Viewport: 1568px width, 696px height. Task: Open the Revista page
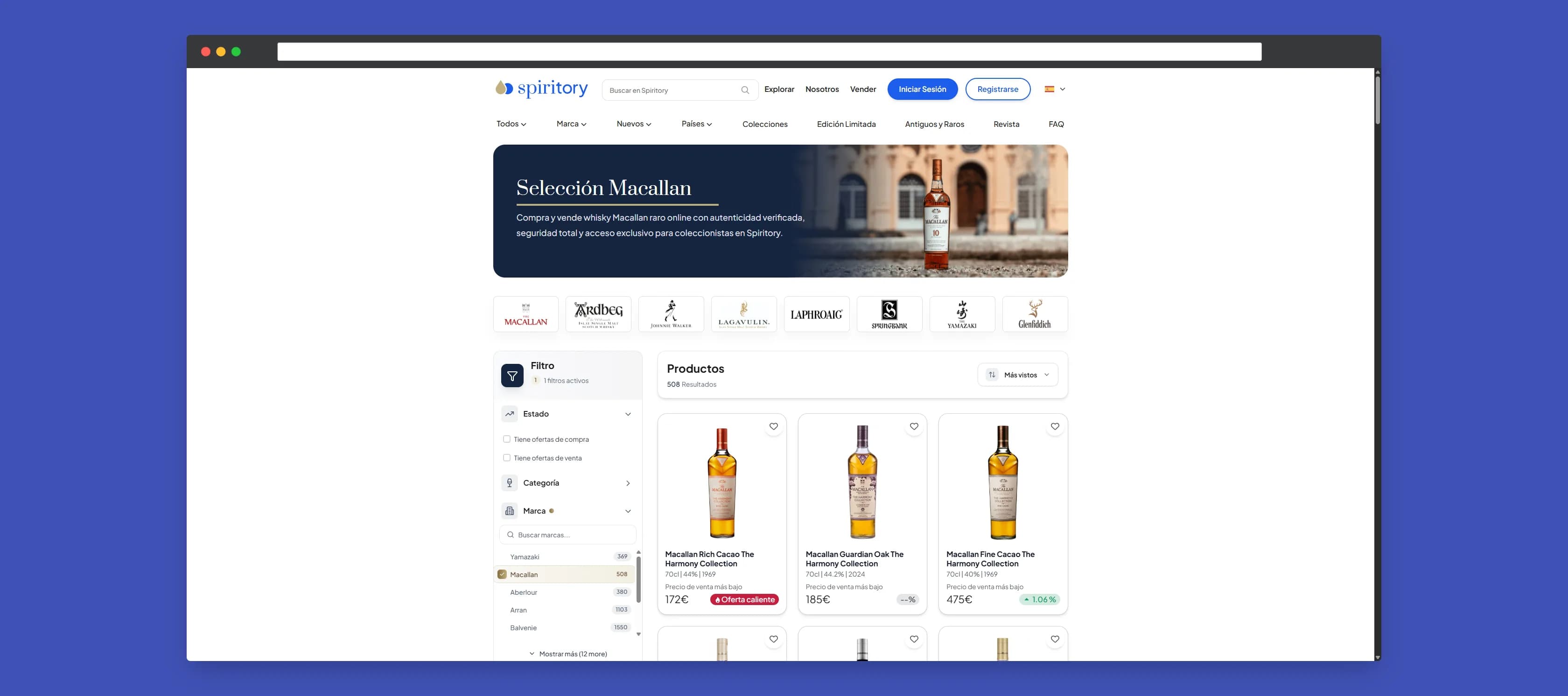tap(1006, 124)
